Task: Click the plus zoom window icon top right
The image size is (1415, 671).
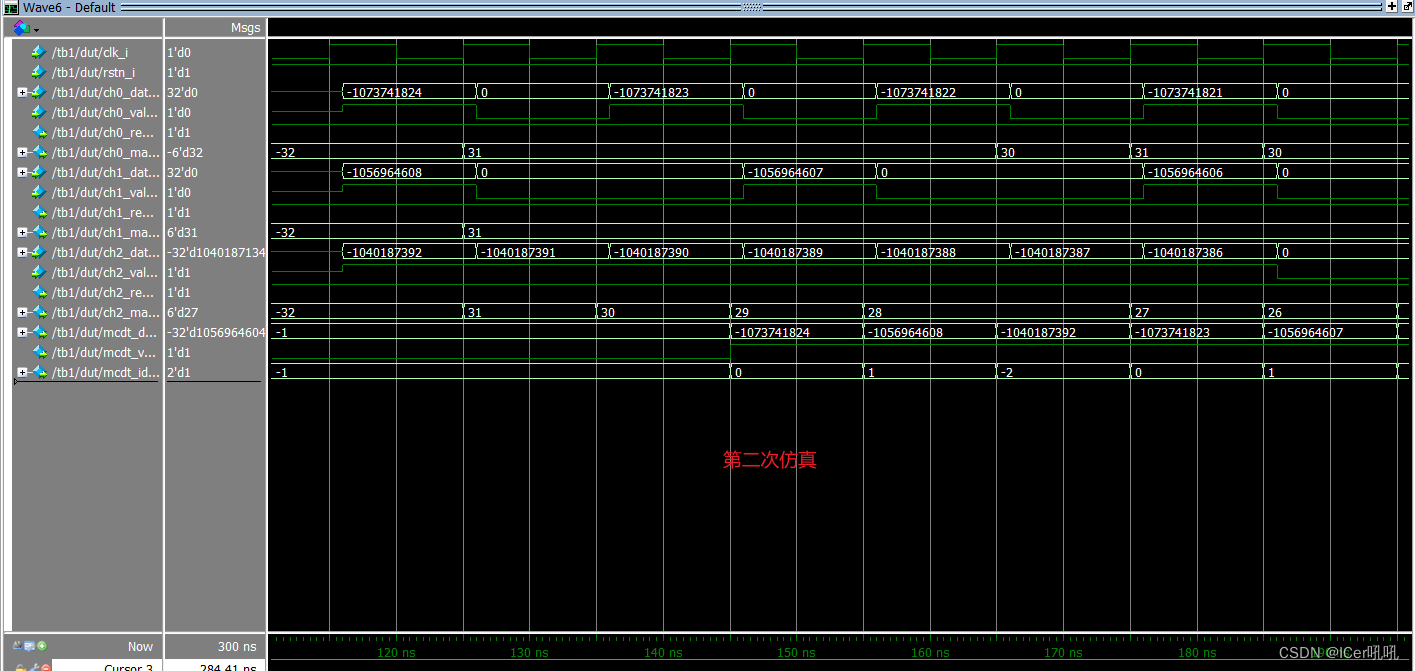Action: 1391,7
